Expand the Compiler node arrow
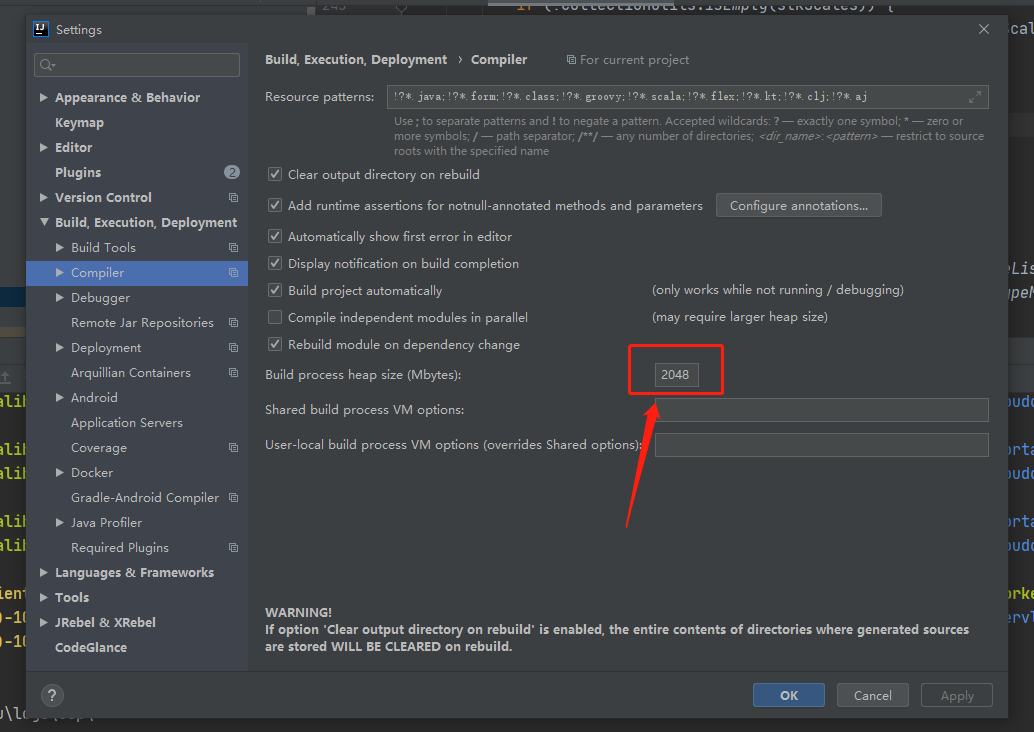This screenshot has height=732, width=1034. (x=59, y=272)
